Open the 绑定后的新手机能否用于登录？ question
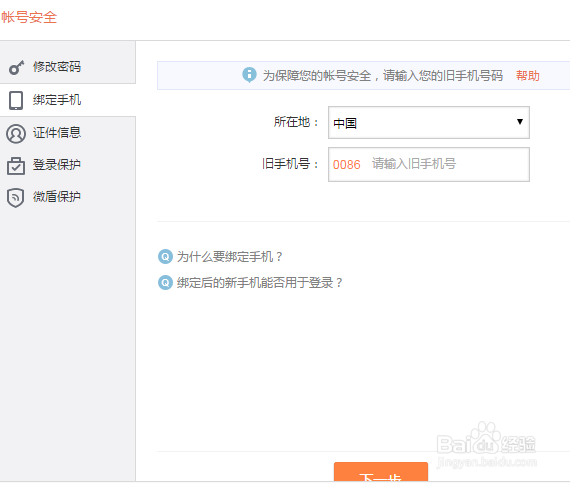Screen dimensions: 570x483 (x=260, y=282)
